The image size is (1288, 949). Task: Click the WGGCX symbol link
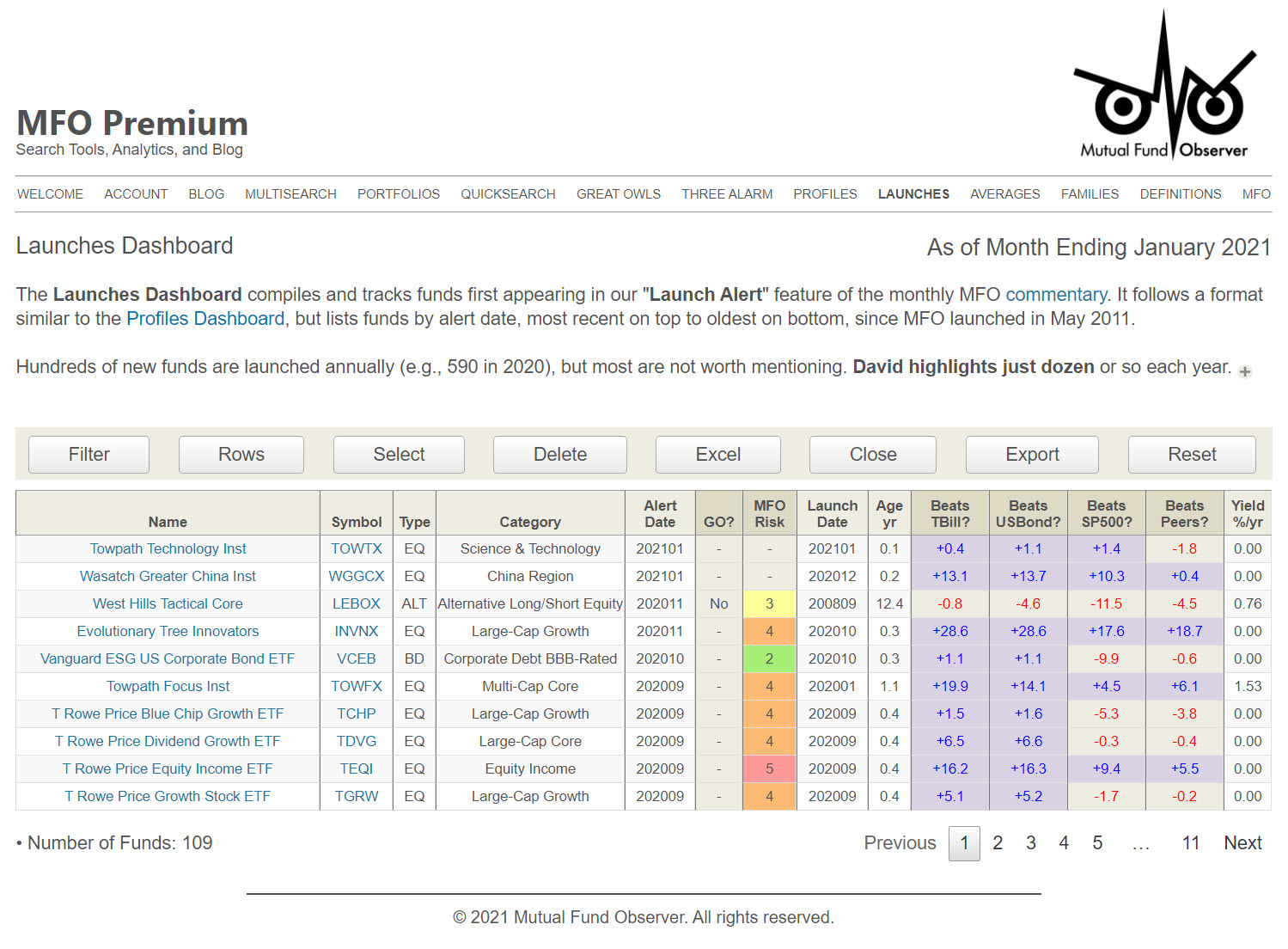[357, 577]
